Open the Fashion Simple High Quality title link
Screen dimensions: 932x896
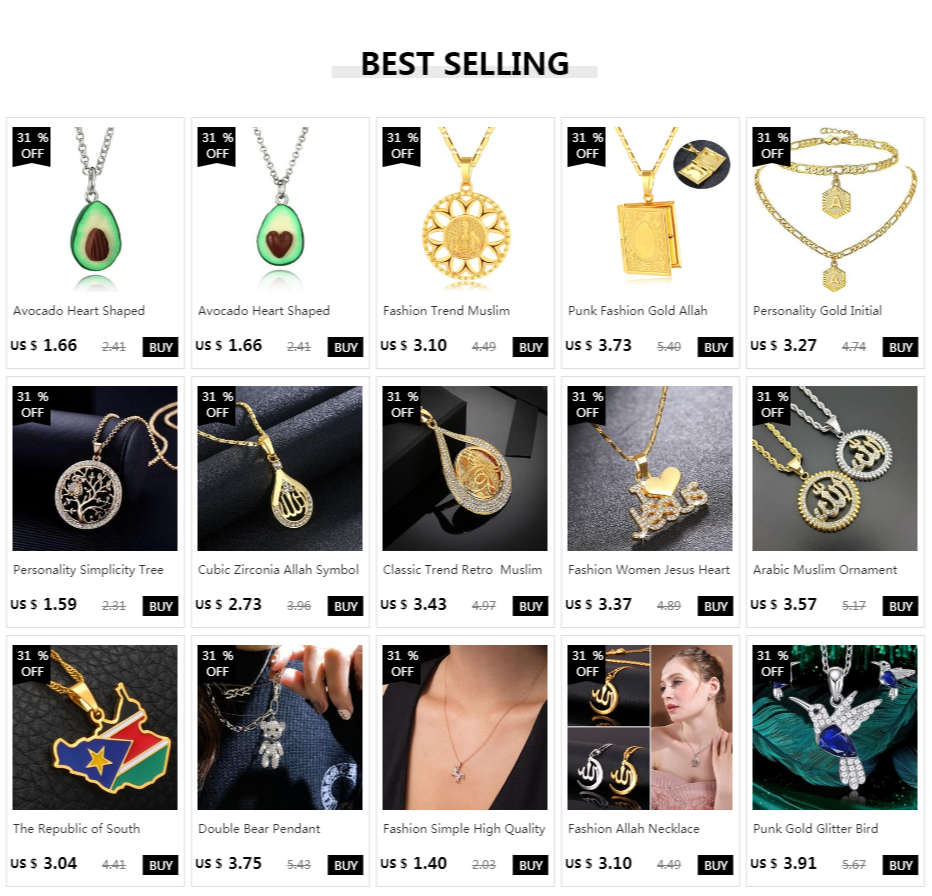464,829
